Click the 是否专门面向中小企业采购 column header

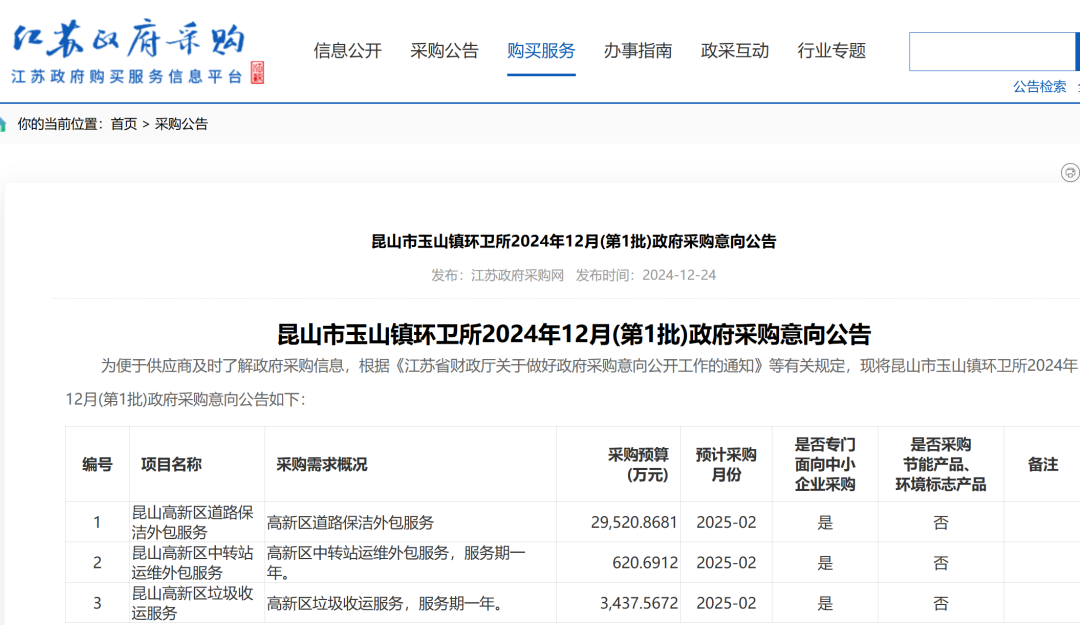pos(825,464)
